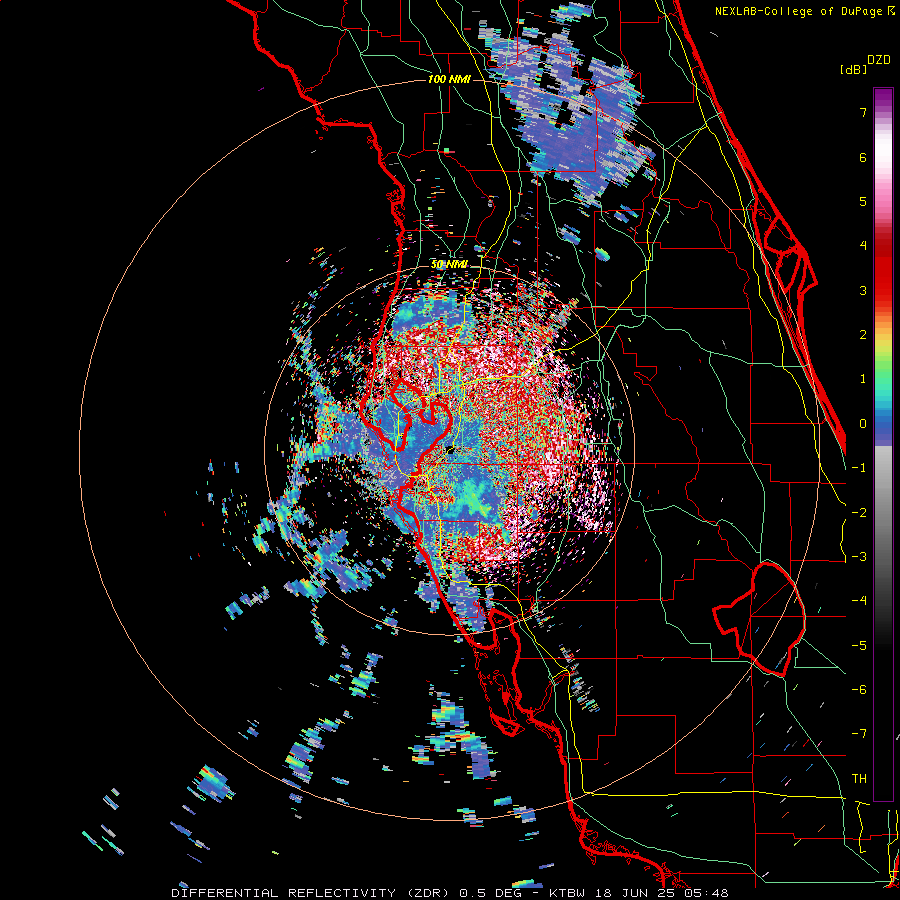Click the Lake Okeechobee outline
This screenshot has height=900, width=900.
click(x=759, y=619)
